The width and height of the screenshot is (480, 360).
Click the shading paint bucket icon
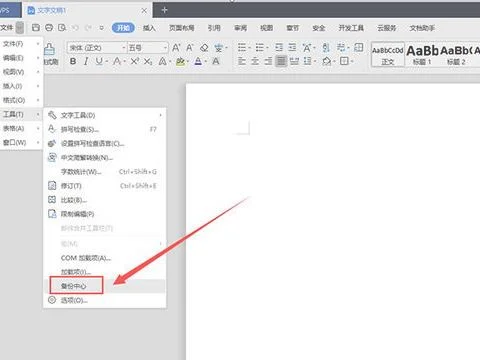(x=327, y=61)
